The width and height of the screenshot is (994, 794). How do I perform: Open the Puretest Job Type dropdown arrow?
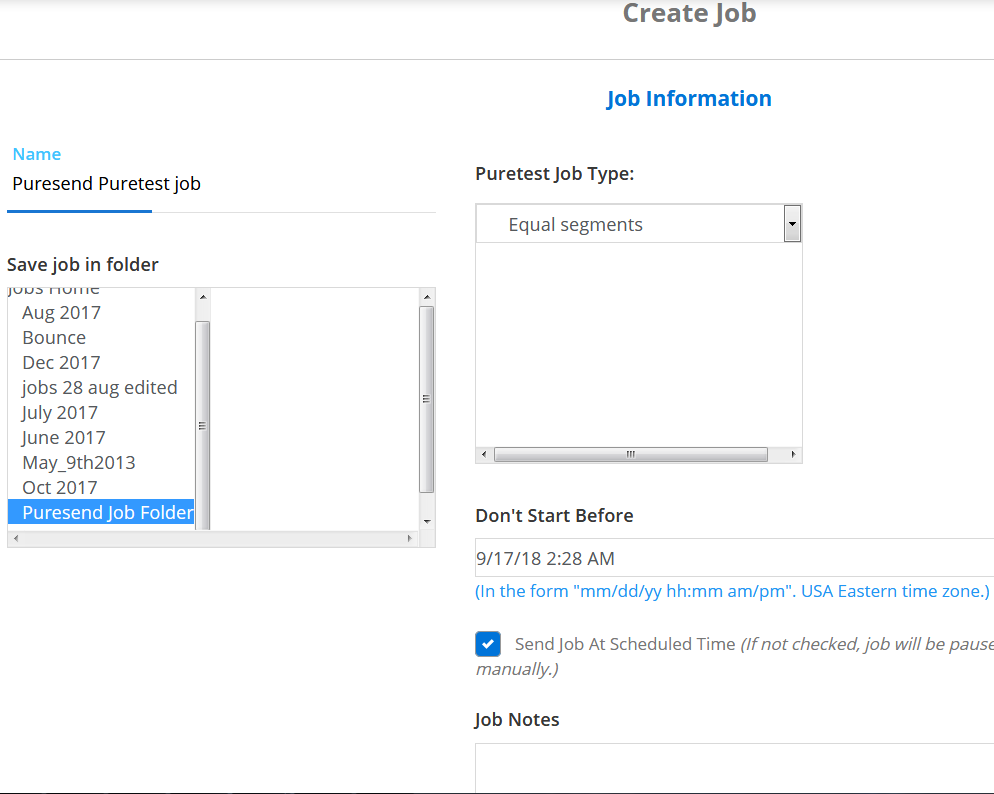click(x=792, y=224)
